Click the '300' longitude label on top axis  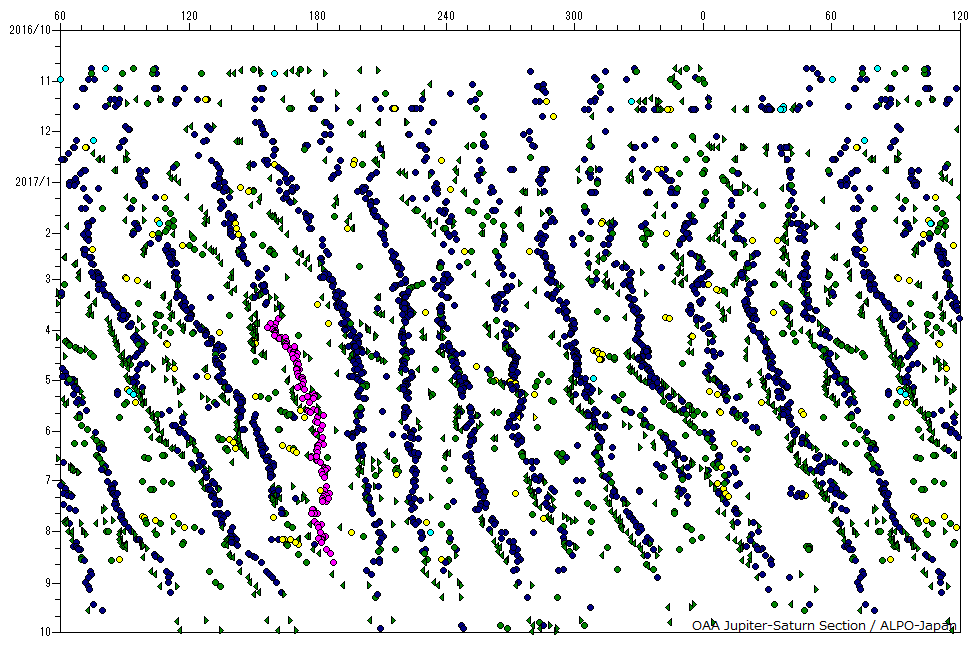coord(574,16)
